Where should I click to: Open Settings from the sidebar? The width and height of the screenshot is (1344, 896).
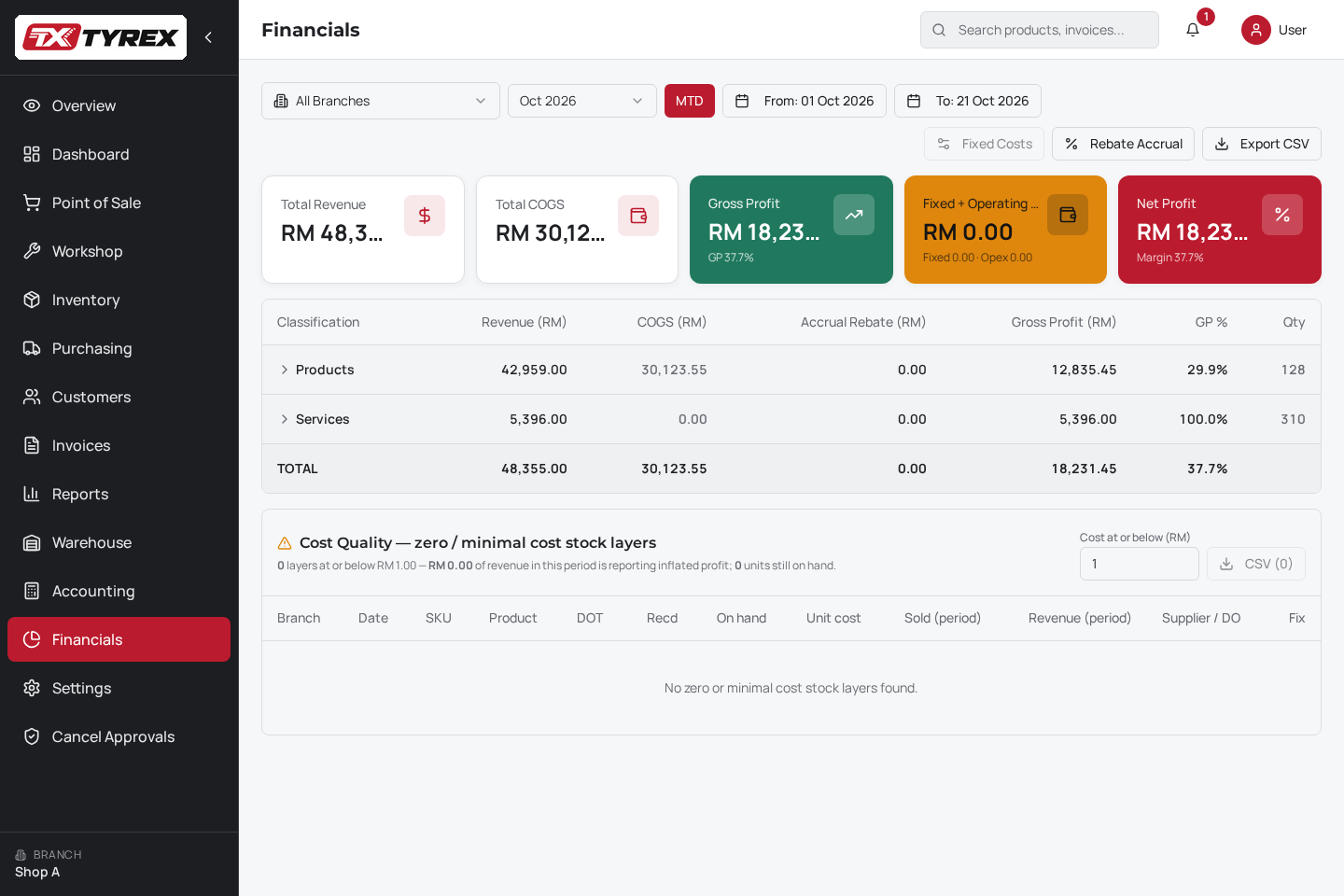(x=119, y=688)
